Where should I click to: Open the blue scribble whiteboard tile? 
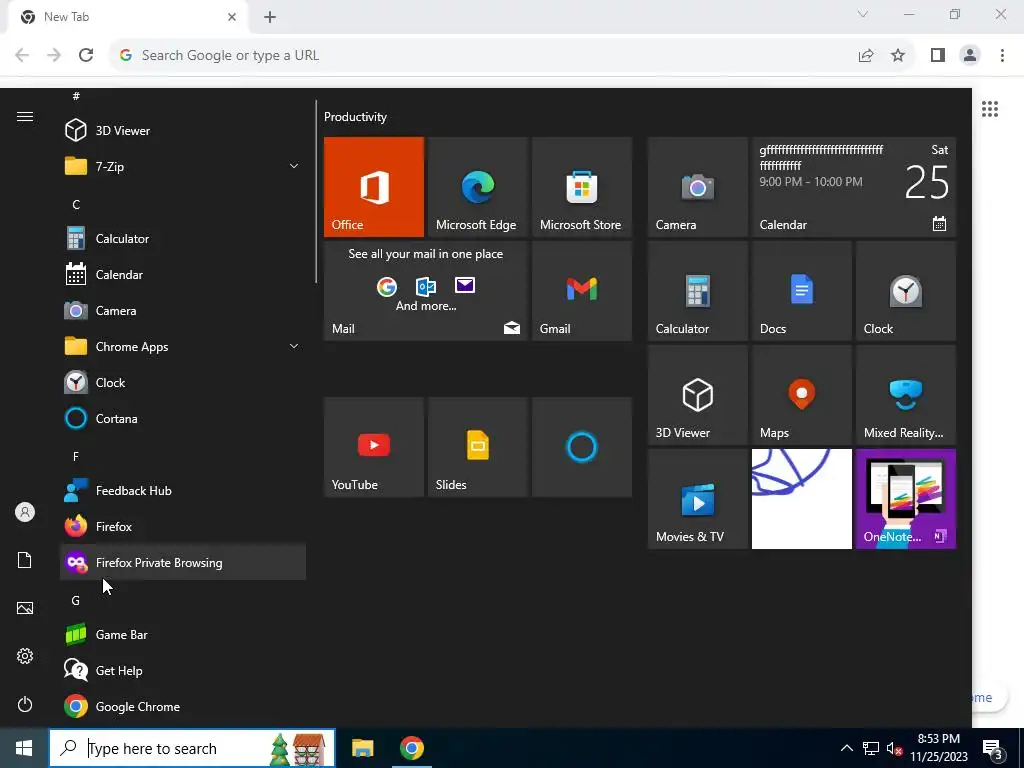click(x=802, y=499)
